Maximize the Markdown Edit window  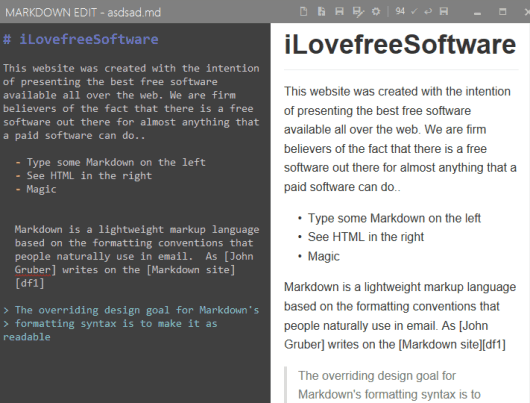coord(503,12)
